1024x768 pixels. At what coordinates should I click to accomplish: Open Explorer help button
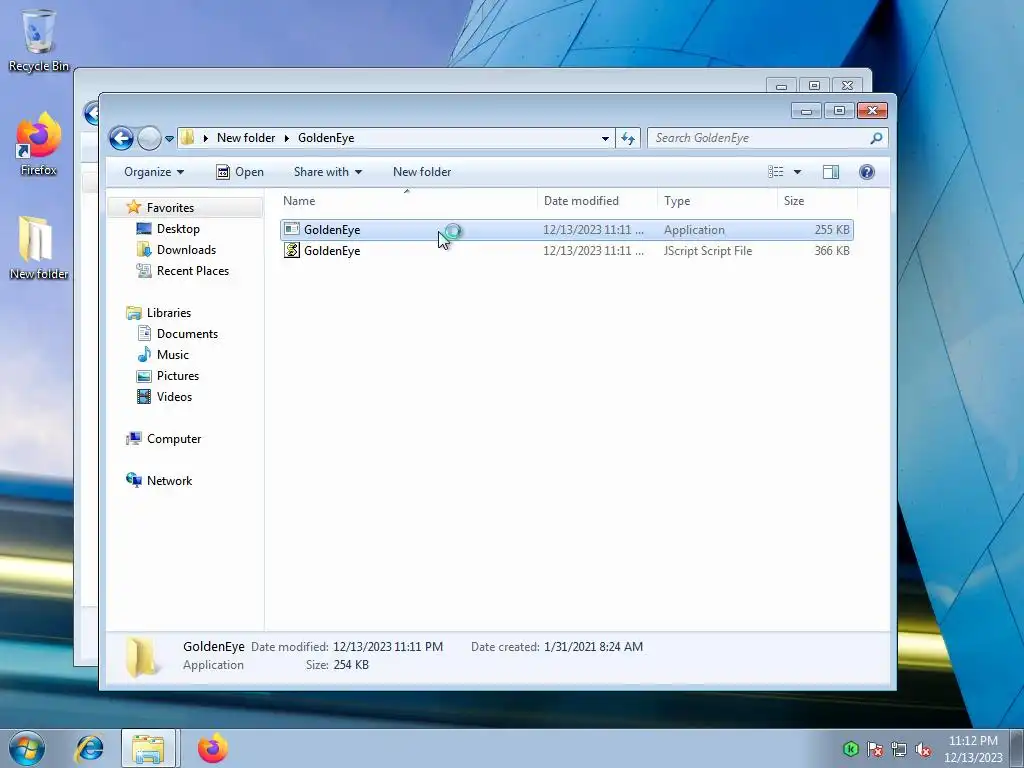[867, 172]
